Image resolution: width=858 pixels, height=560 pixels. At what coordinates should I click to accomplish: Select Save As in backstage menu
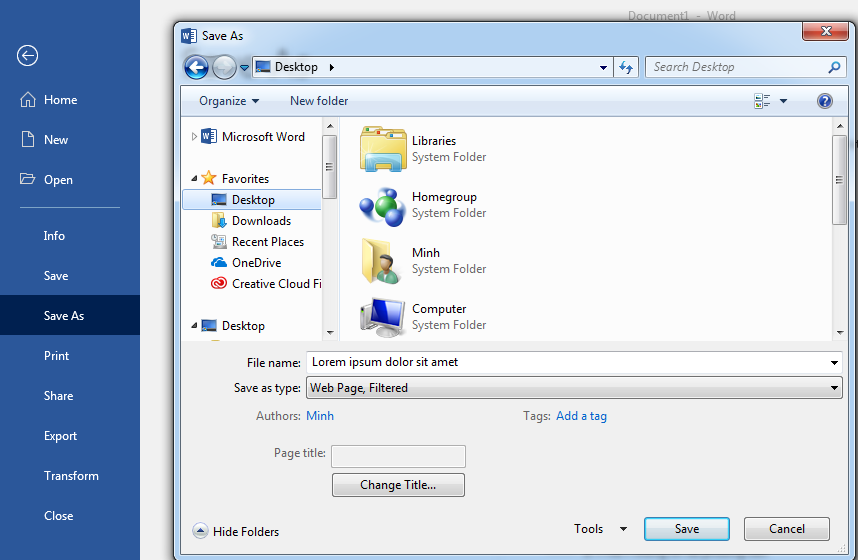[x=64, y=315]
